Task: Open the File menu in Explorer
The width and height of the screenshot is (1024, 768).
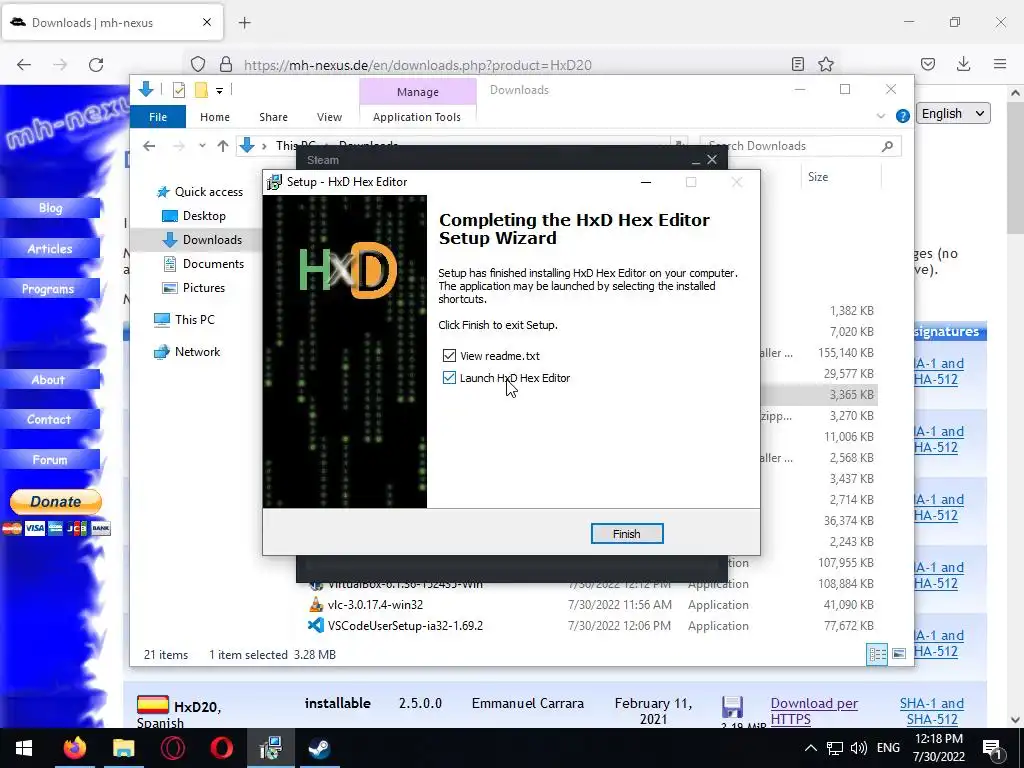Action: [158, 117]
